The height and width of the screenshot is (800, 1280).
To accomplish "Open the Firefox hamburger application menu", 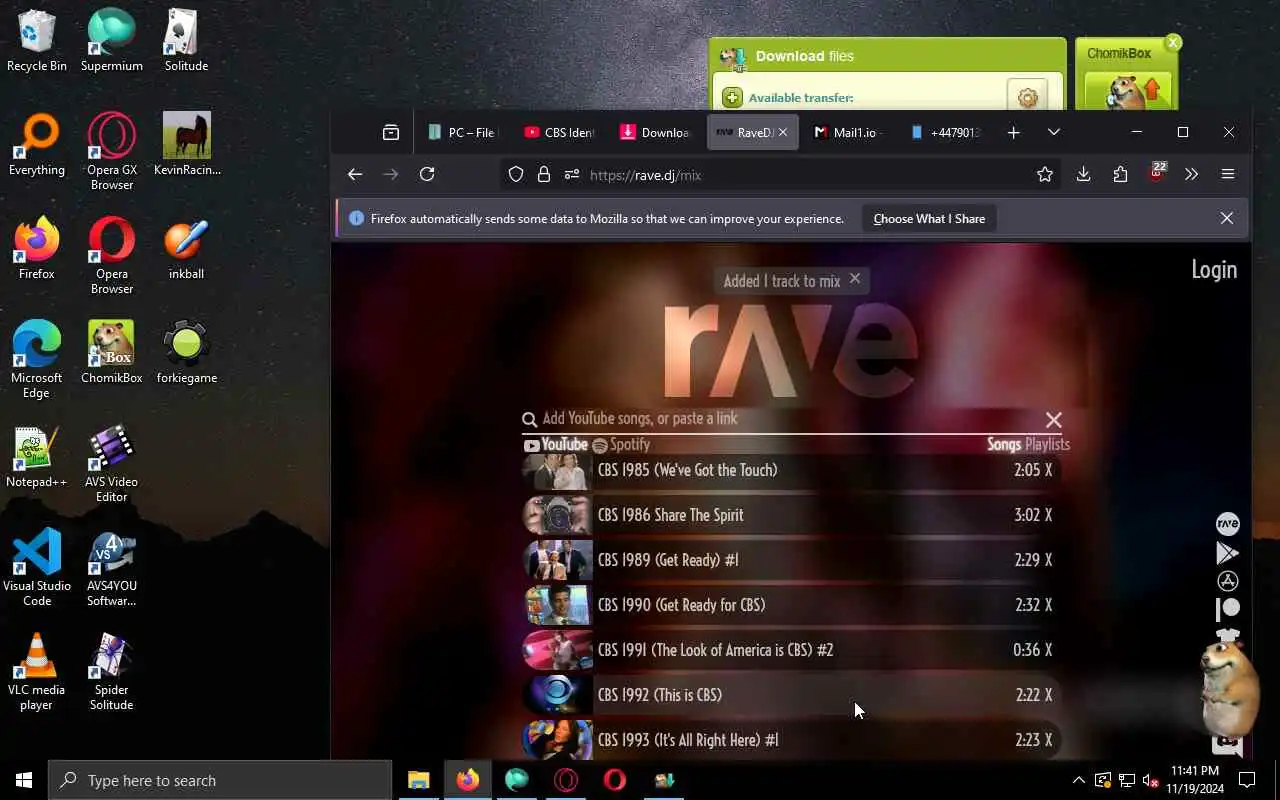I will (x=1228, y=174).
